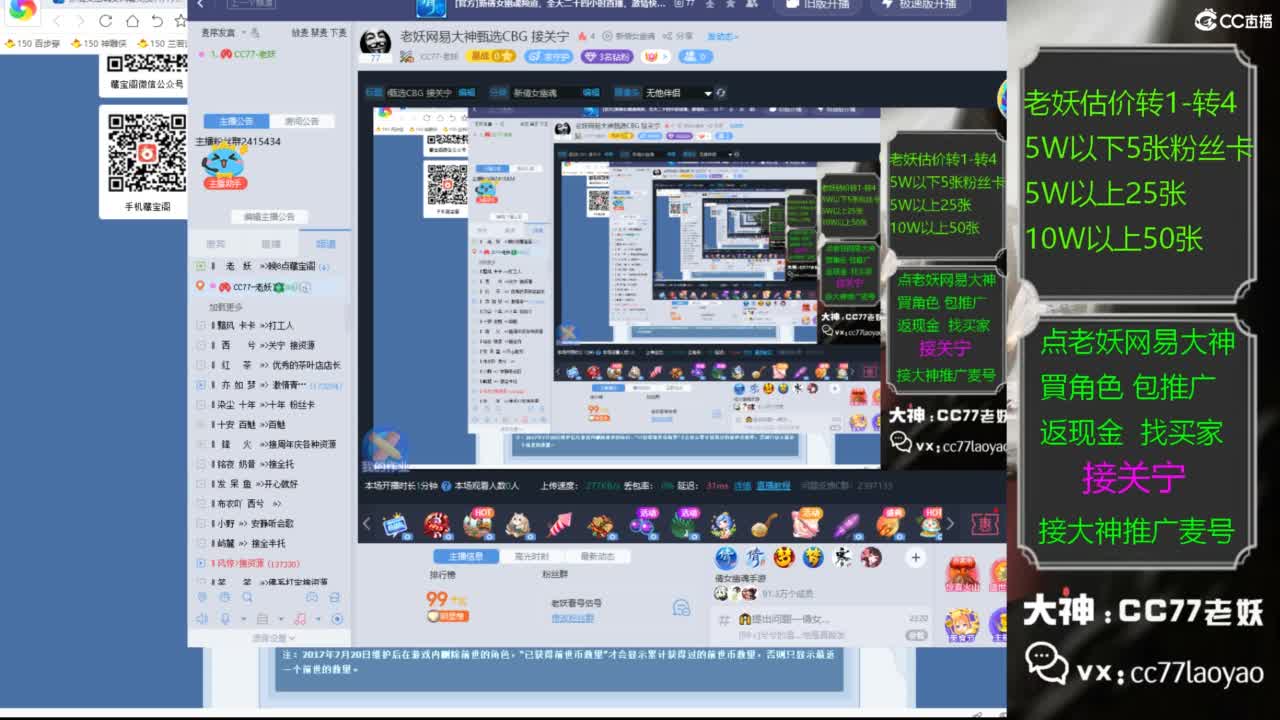Click the 加载更多 link
This screenshot has height=720, width=1280.
tap(226, 307)
